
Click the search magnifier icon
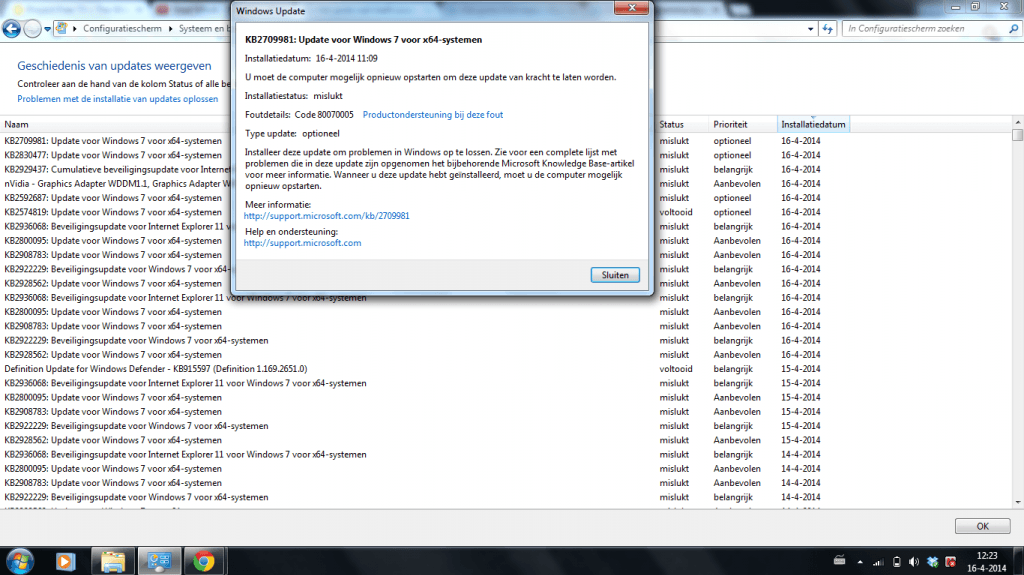coord(1014,29)
